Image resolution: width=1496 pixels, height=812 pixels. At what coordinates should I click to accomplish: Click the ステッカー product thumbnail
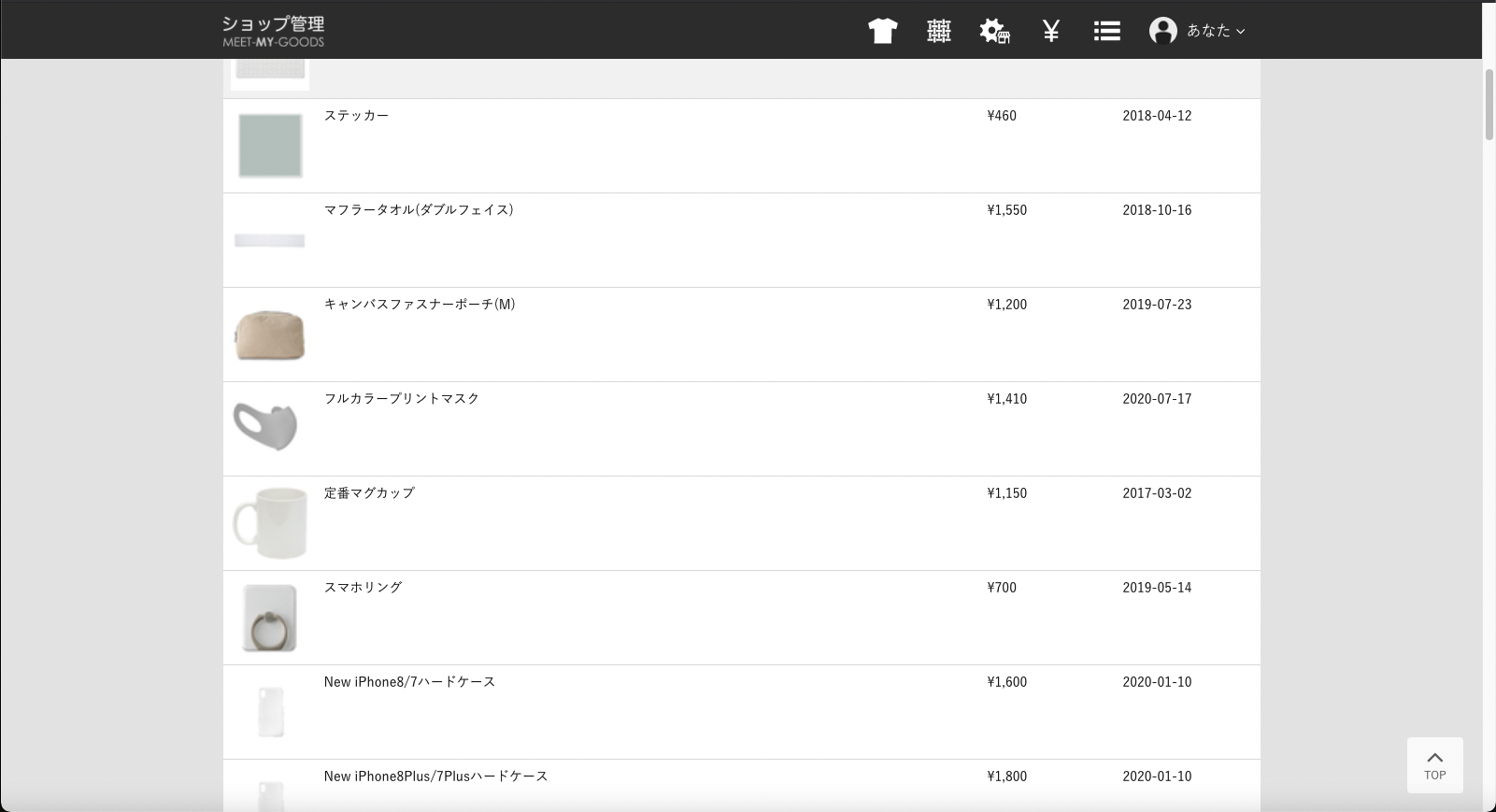(x=270, y=146)
